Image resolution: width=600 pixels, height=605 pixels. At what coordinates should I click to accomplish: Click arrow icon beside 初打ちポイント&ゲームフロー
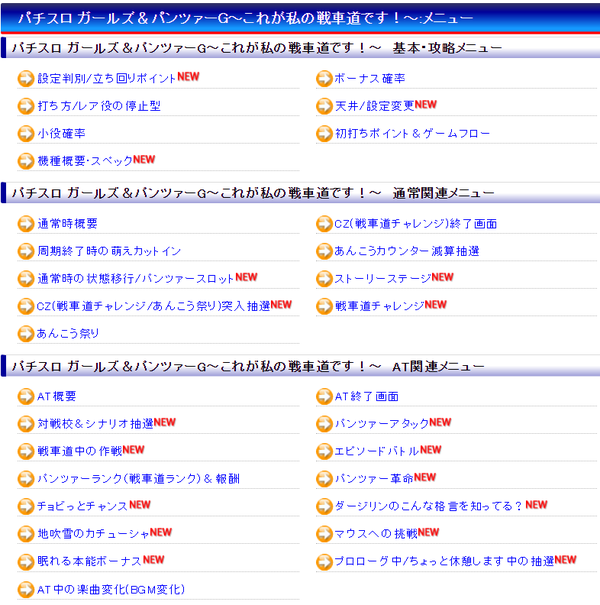(x=324, y=134)
